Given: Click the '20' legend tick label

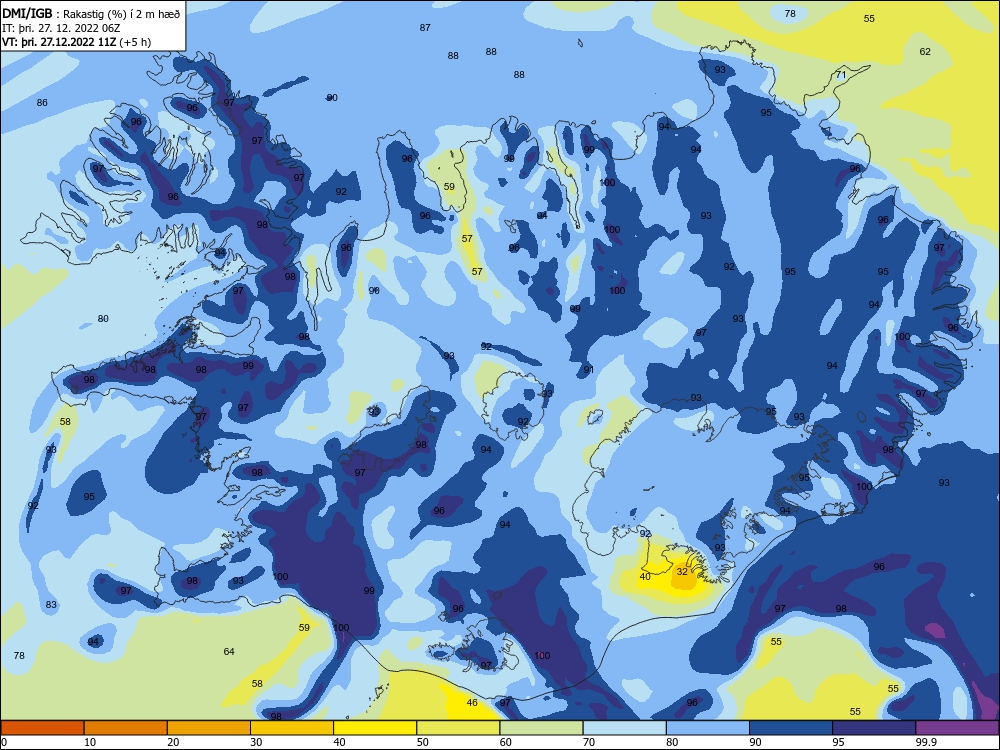Looking at the screenshot, I should tap(173, 742).
